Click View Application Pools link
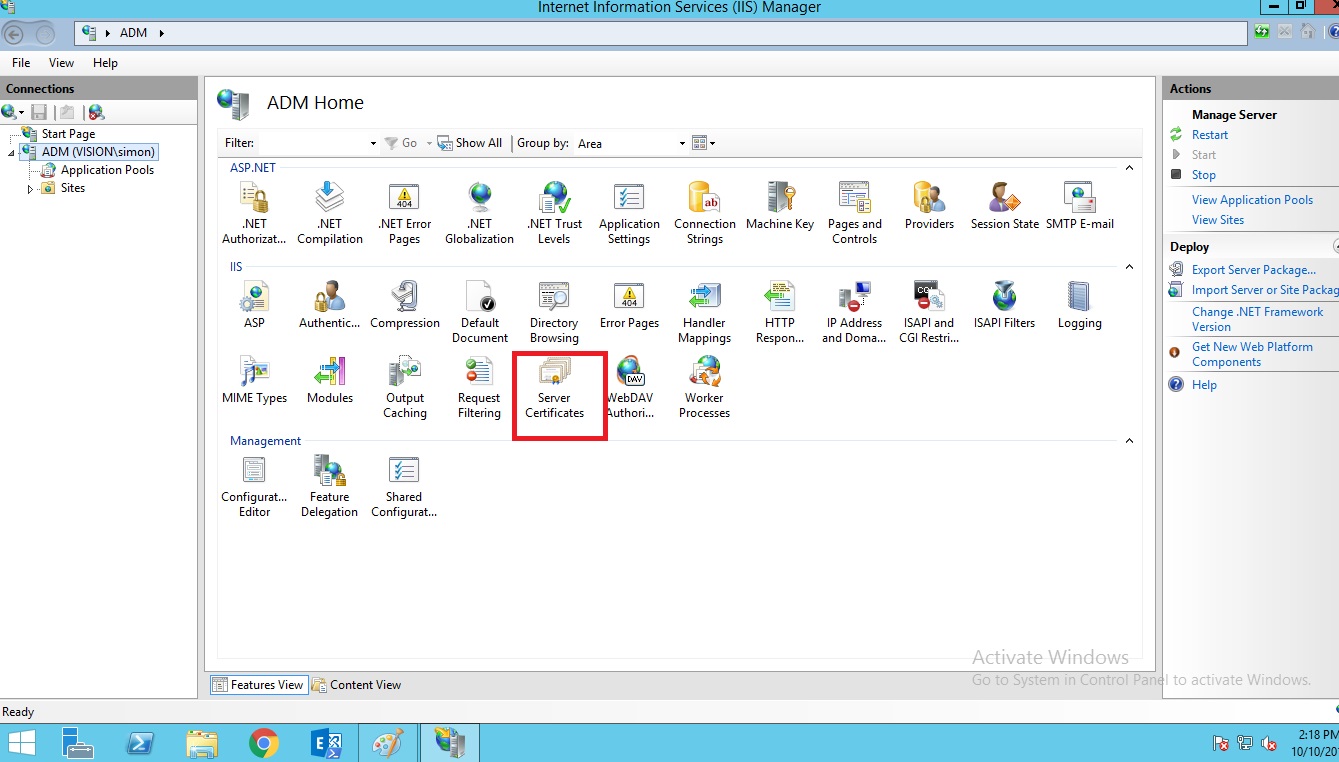 (x=1252, y=200)
